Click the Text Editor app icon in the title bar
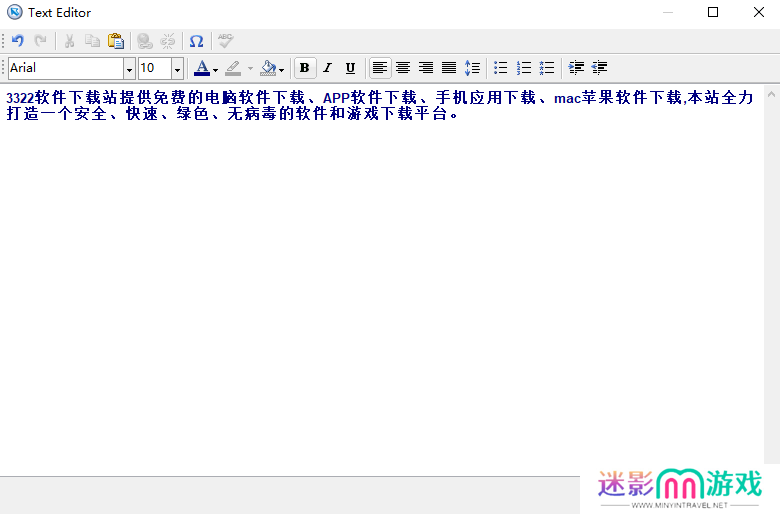 14,12
